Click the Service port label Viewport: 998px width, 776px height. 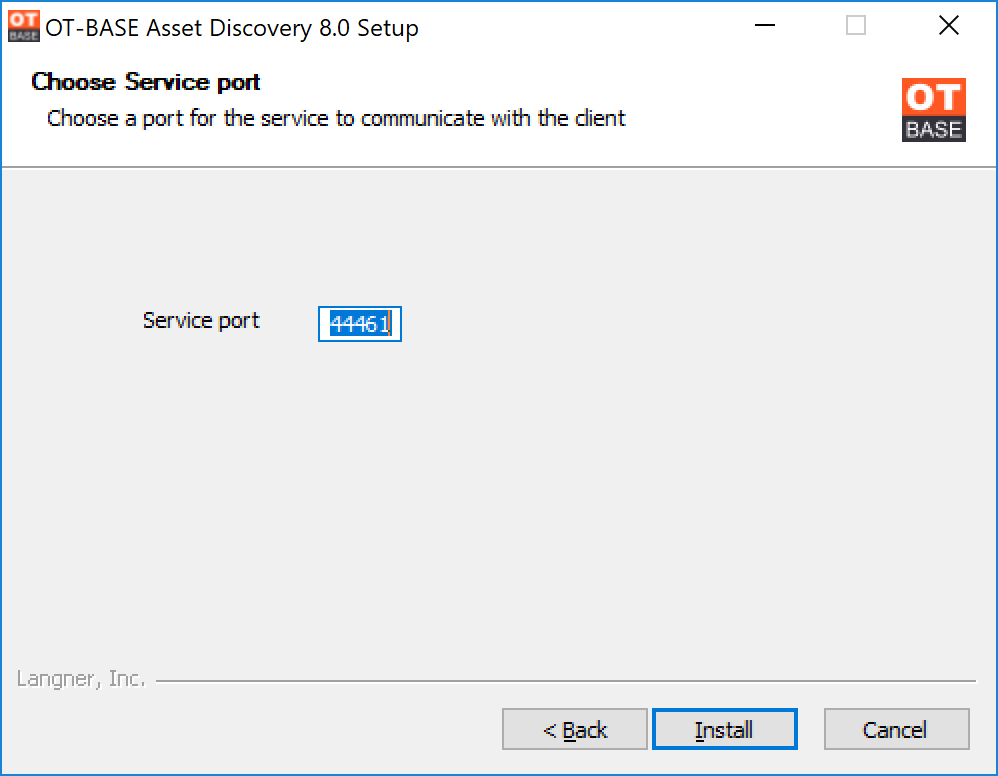pyautogui.click(x=201, y=321)
